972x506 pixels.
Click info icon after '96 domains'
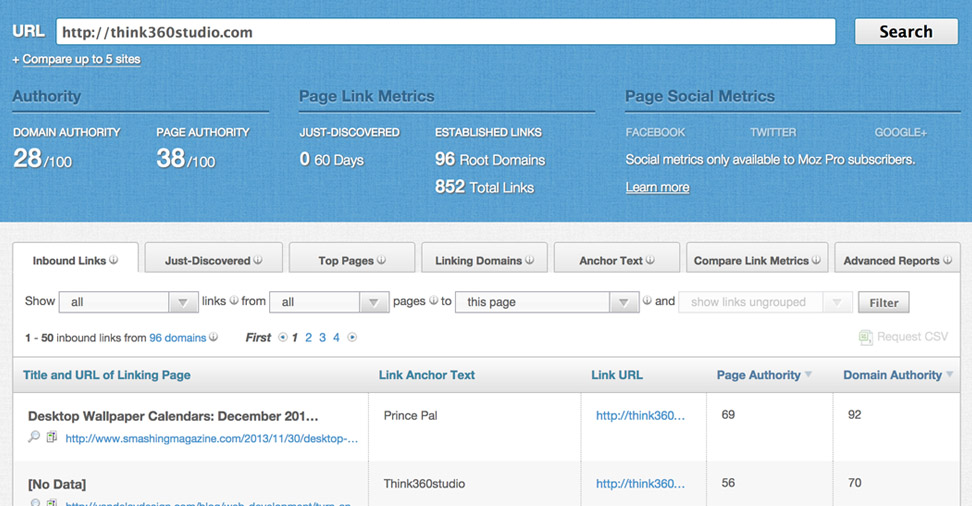[214, 338]
